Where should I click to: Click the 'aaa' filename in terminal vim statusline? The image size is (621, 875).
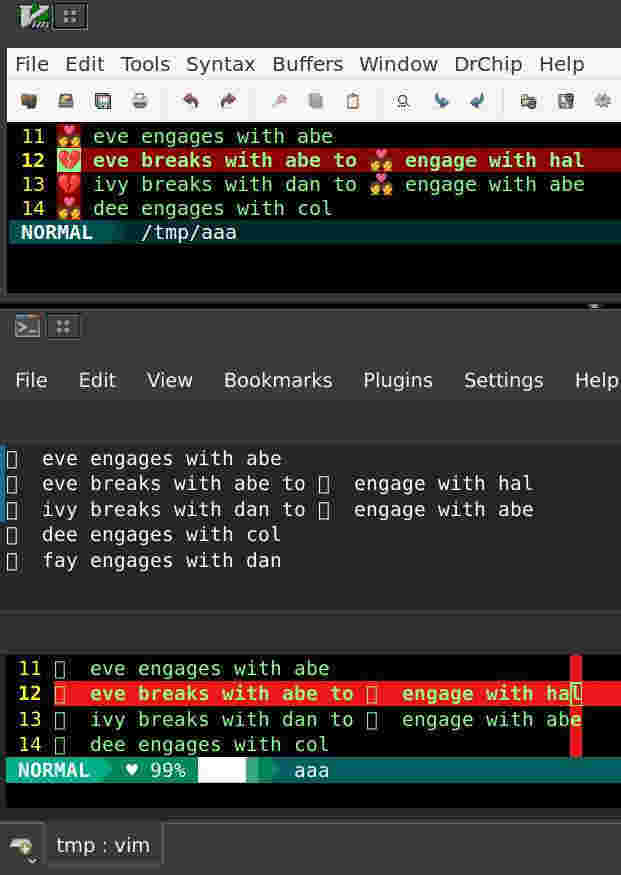(x=311, y=771)
